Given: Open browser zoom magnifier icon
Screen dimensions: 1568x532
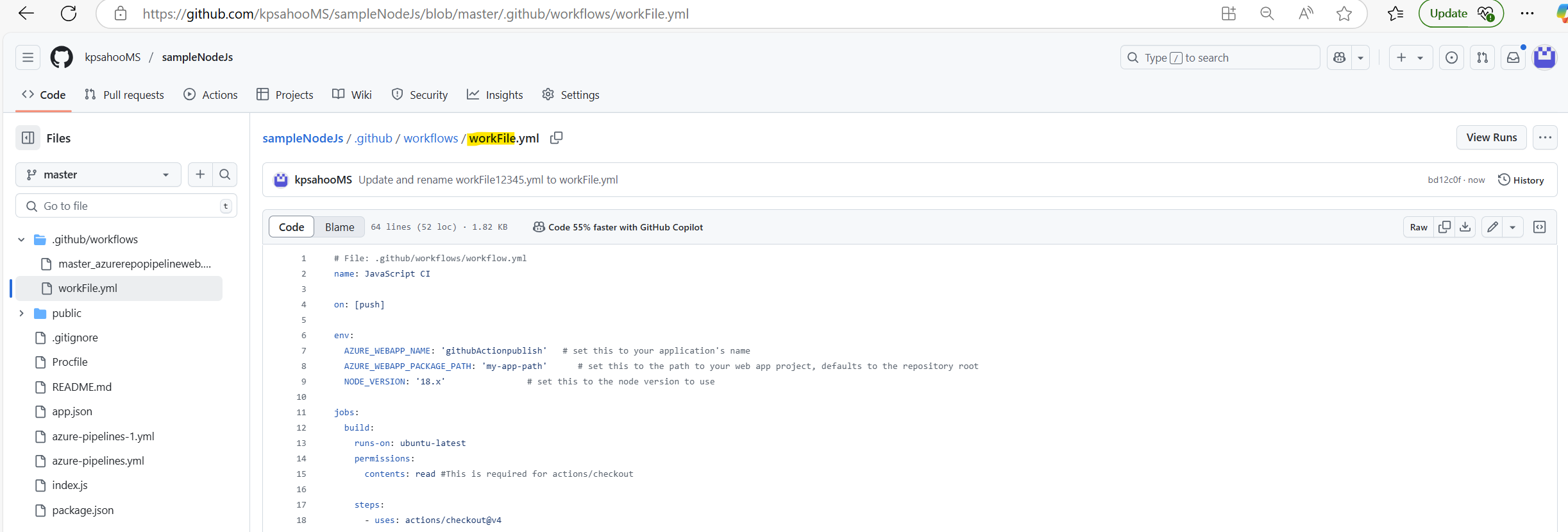Looking at the screenshot, I should (x=1267, y=13).
